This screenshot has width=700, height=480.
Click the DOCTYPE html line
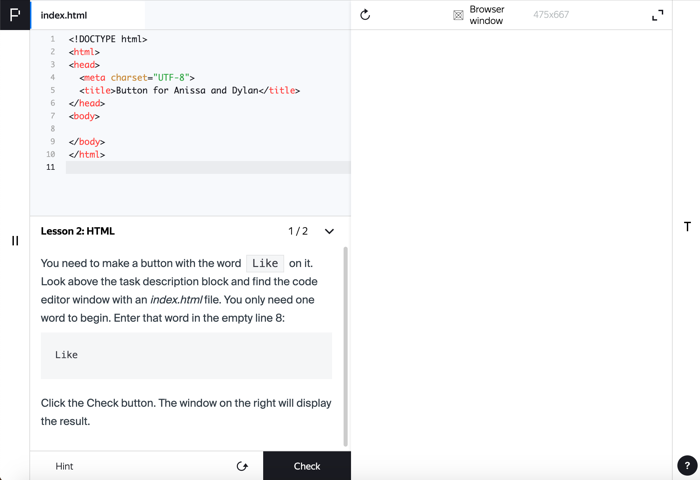pyautogui.click(x=108, y=39)
